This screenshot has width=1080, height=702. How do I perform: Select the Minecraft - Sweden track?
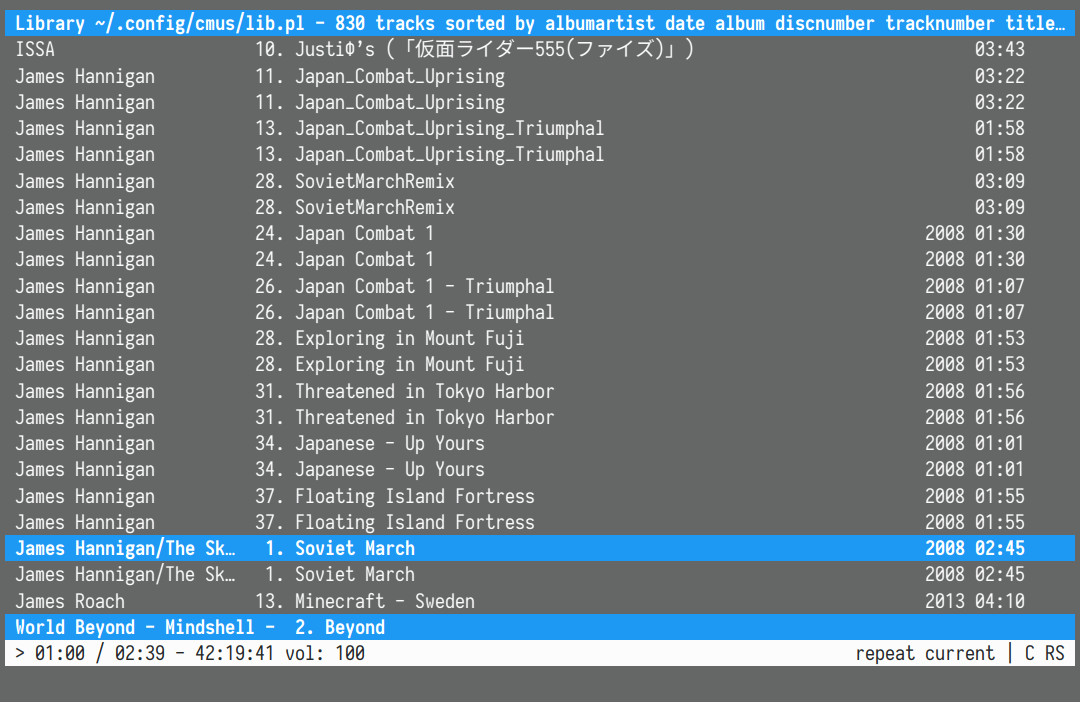click(x=384, y=601)
